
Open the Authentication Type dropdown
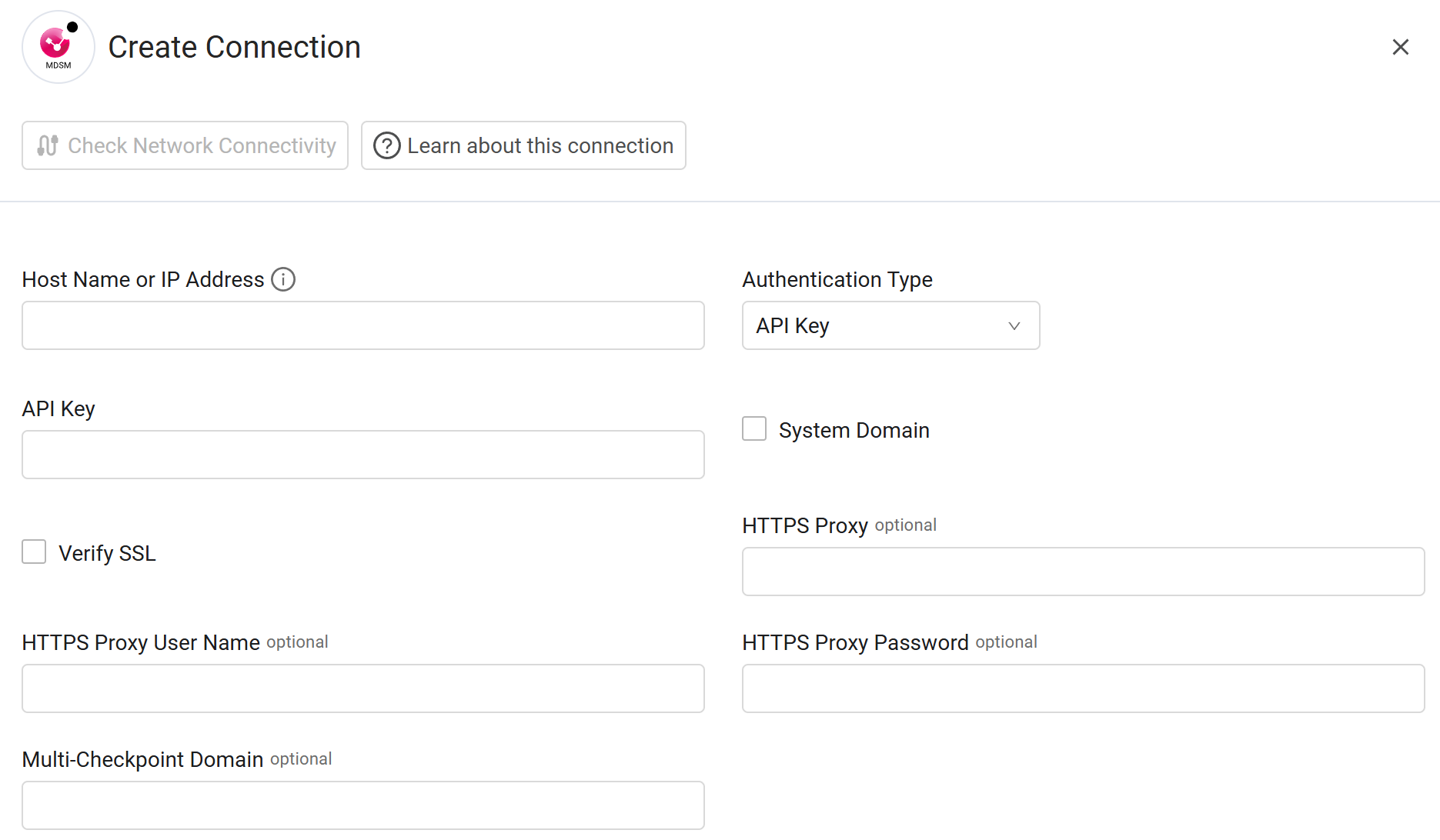[890, 325]
